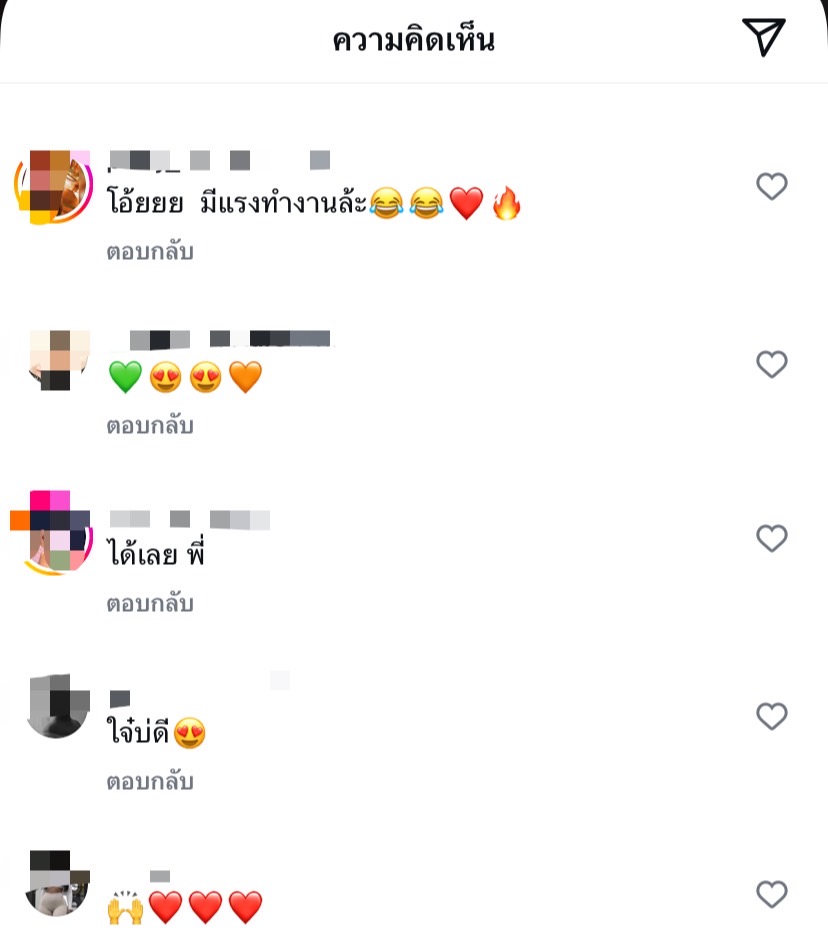Like the comment "ใจ๋บ่ดี"
The width and height of the screenshot is (828, 932).
(x=772, y=716)
